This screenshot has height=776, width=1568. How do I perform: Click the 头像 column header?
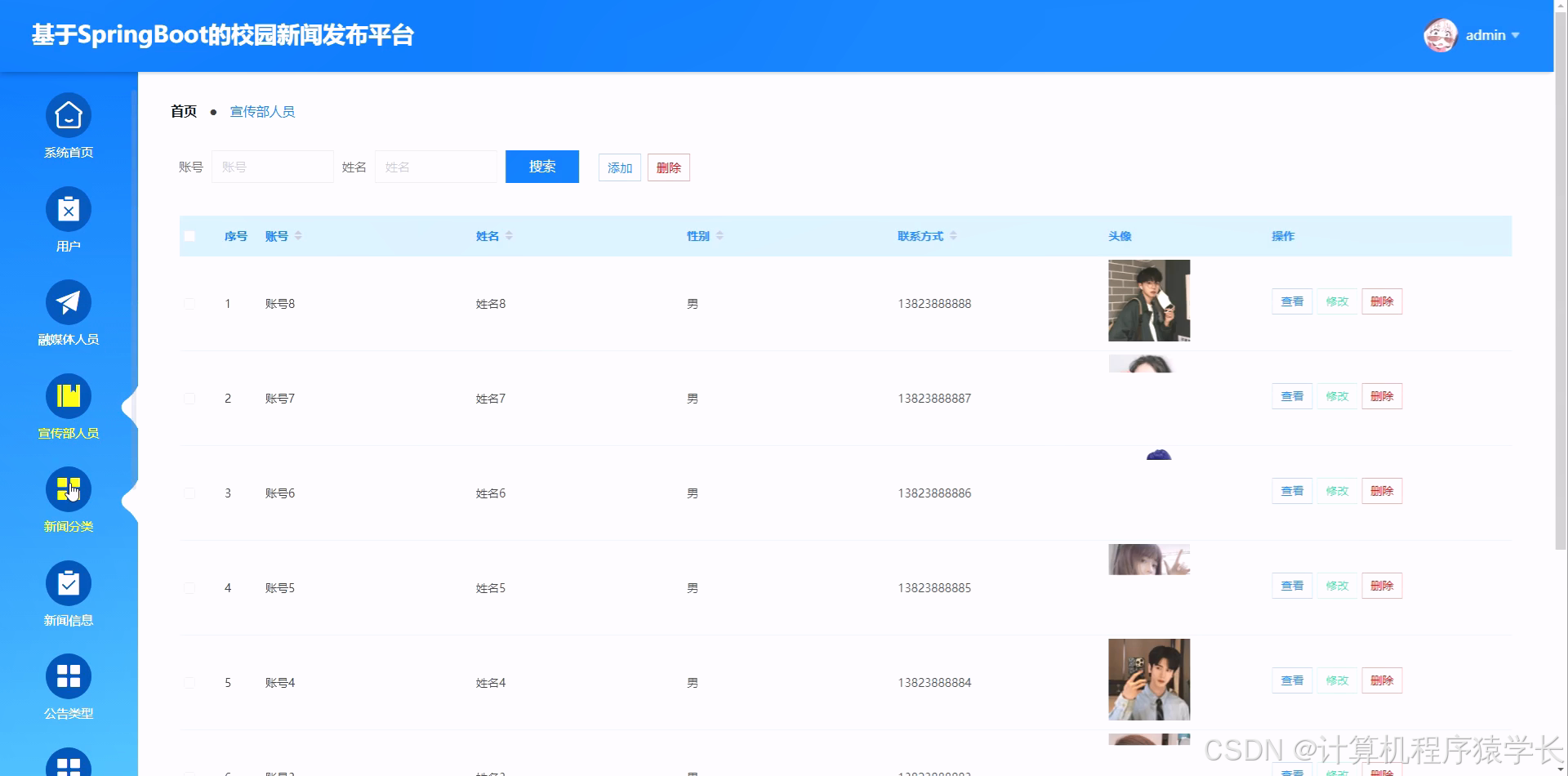(1120, 236)
